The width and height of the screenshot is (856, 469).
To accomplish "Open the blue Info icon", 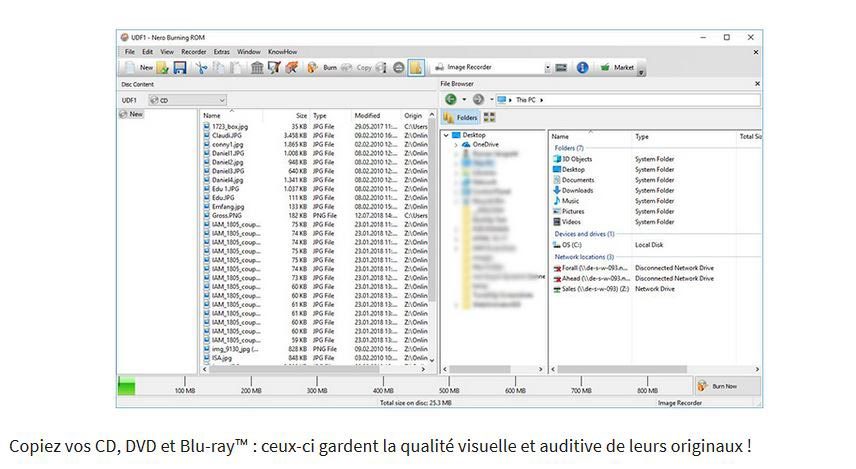I will (582, 68).
